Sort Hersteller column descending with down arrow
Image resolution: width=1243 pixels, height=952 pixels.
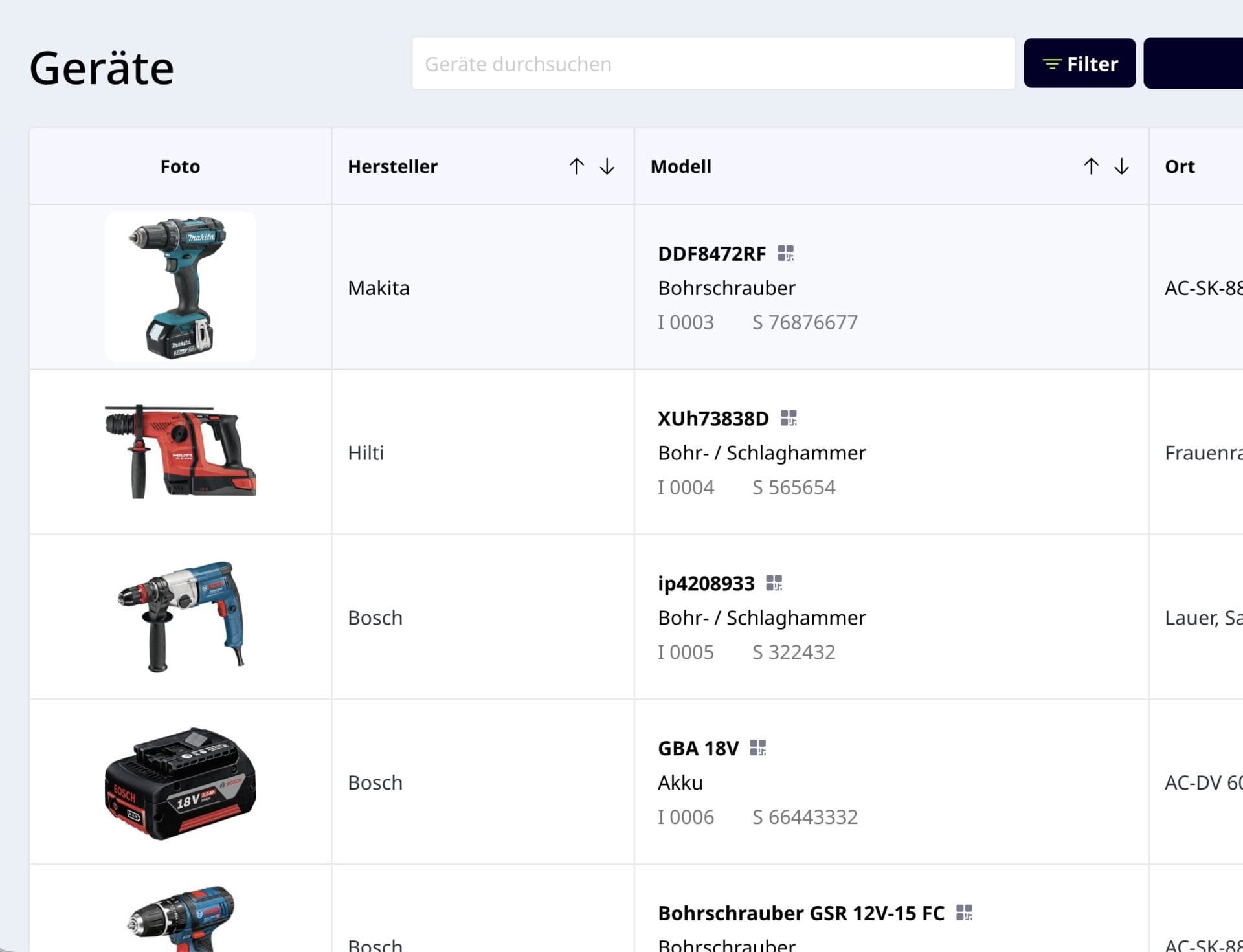tap(607, 166)
